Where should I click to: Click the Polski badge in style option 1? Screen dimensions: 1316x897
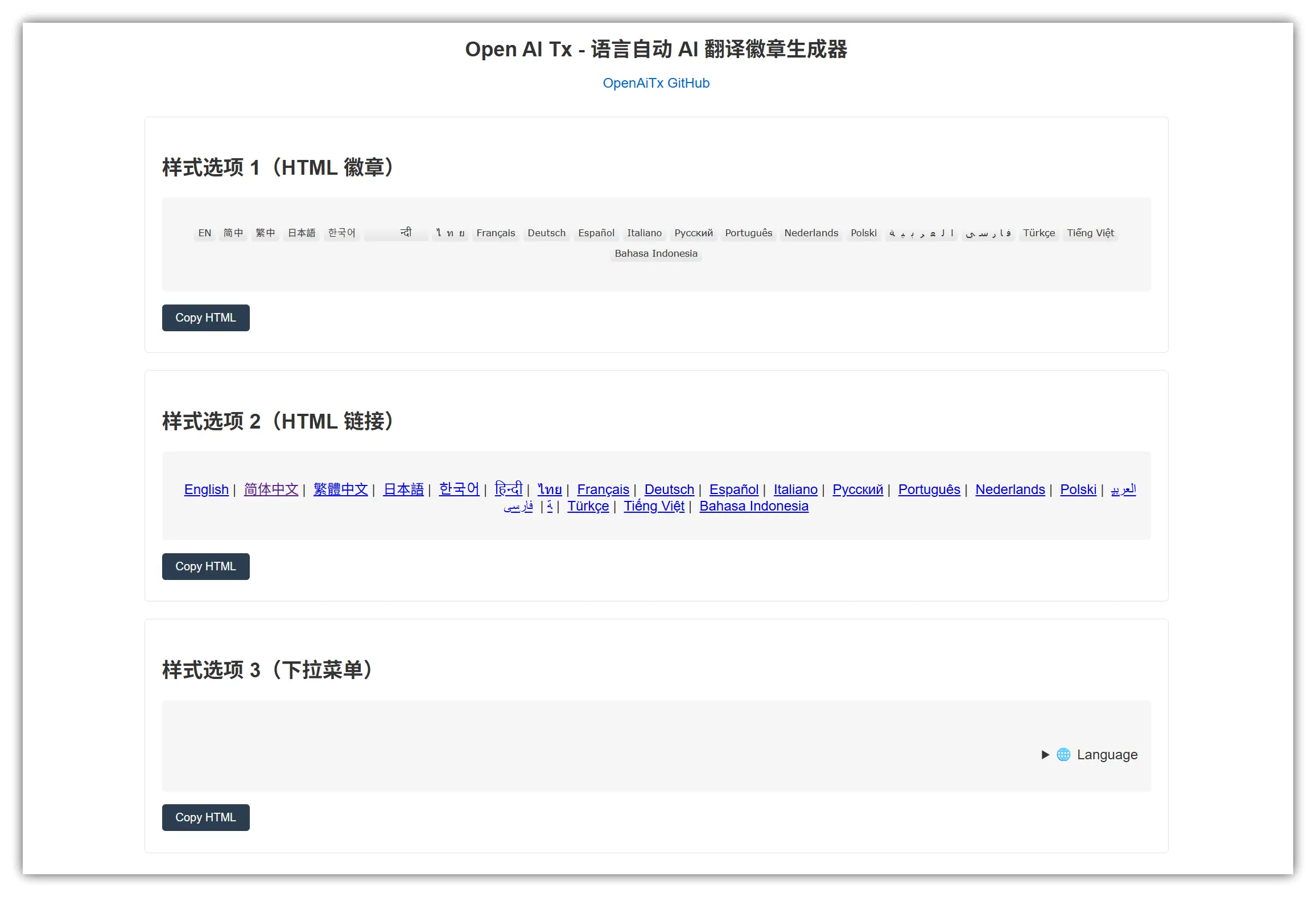[863, 233]
